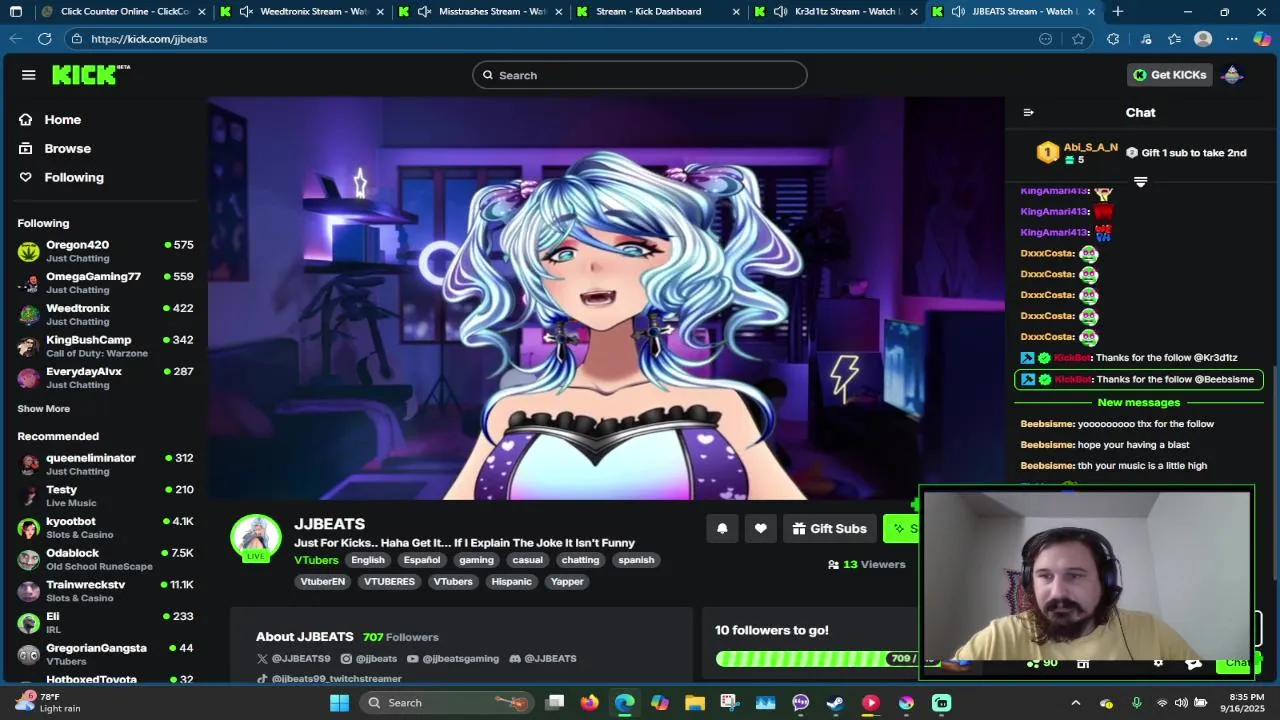Switch to Weedtronix Stream tab
The height and width of the screenshot is (720, 1280).
coord(301,12)
